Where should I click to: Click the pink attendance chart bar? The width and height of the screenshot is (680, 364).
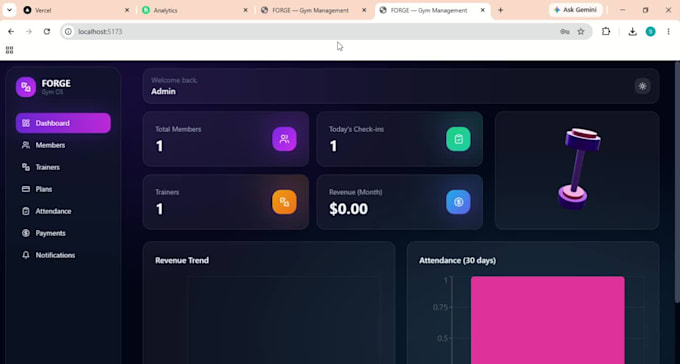(548, 320)
